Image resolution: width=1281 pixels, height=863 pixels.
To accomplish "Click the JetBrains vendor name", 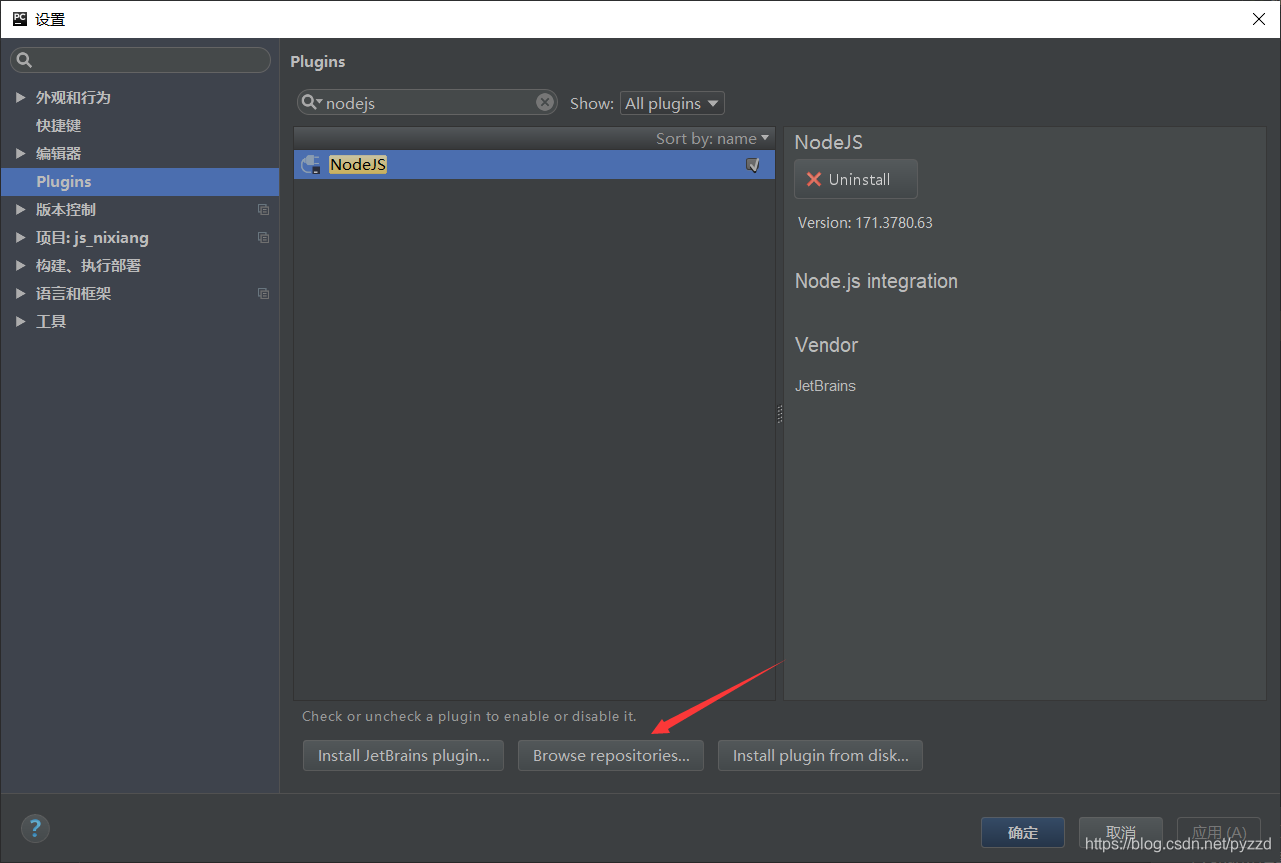I will coord(825,386).
